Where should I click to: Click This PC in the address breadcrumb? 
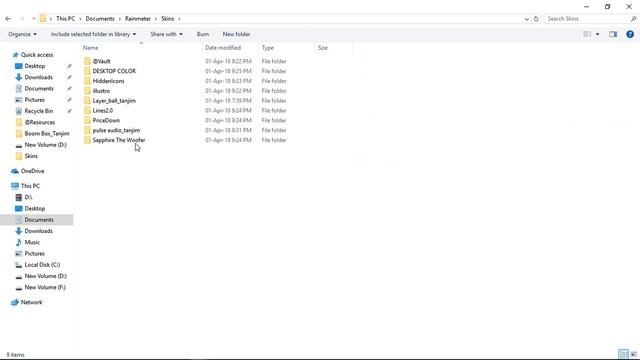click(x=65, y=19)
